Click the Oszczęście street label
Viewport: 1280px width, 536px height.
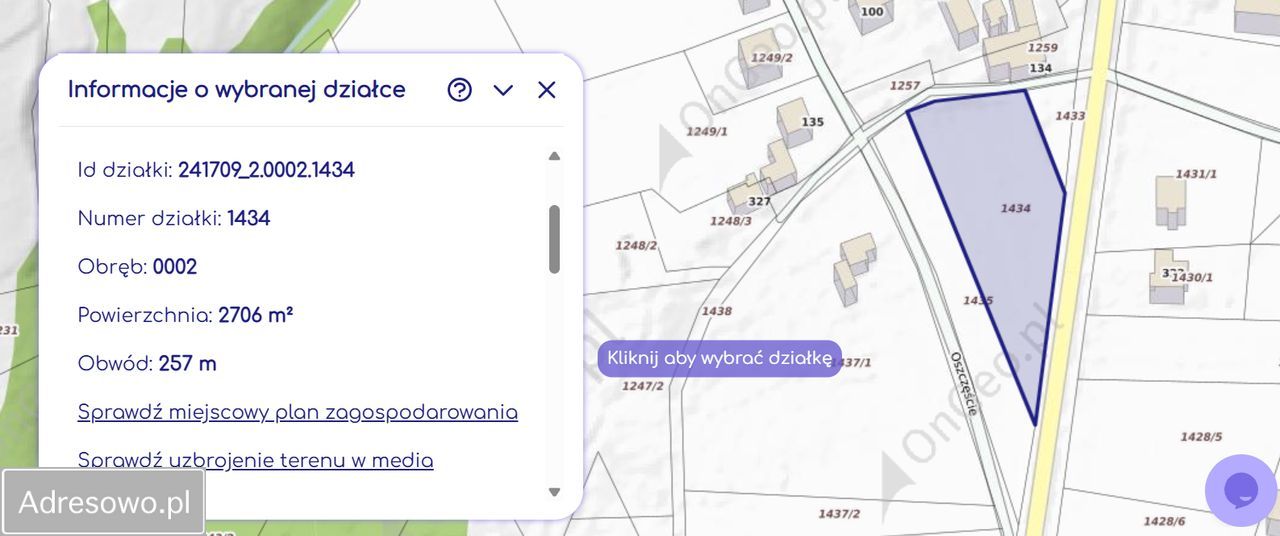pos(963,383)
